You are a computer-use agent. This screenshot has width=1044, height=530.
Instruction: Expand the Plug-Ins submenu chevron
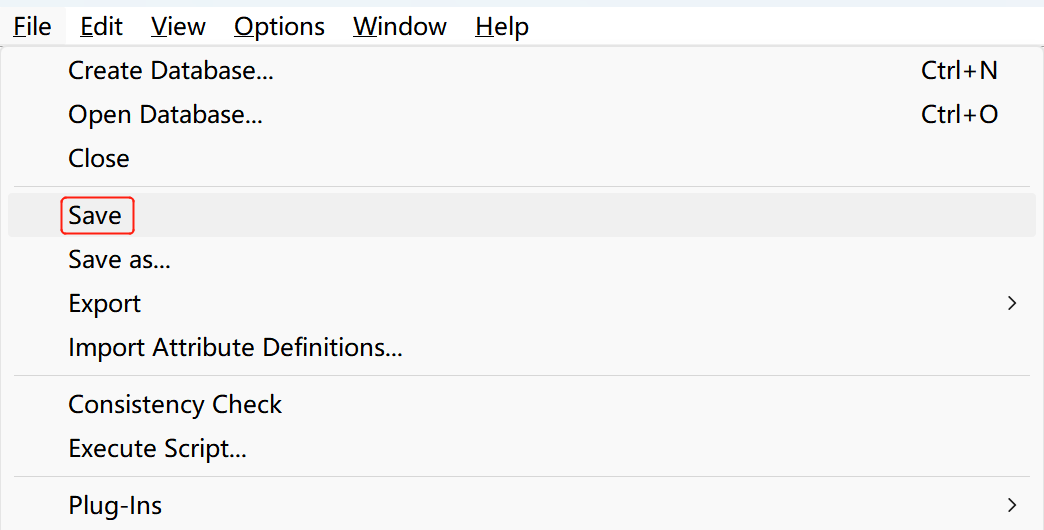[x=1012, y=505]
